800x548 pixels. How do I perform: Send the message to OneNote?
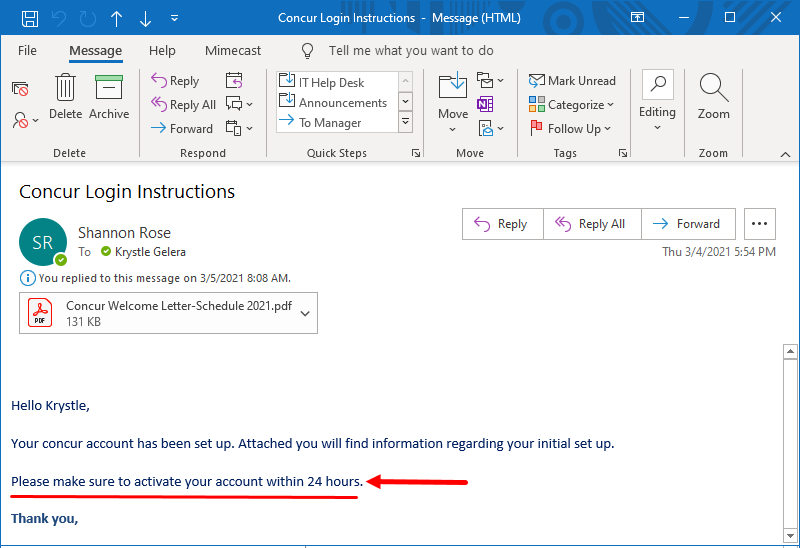[485, 105]
